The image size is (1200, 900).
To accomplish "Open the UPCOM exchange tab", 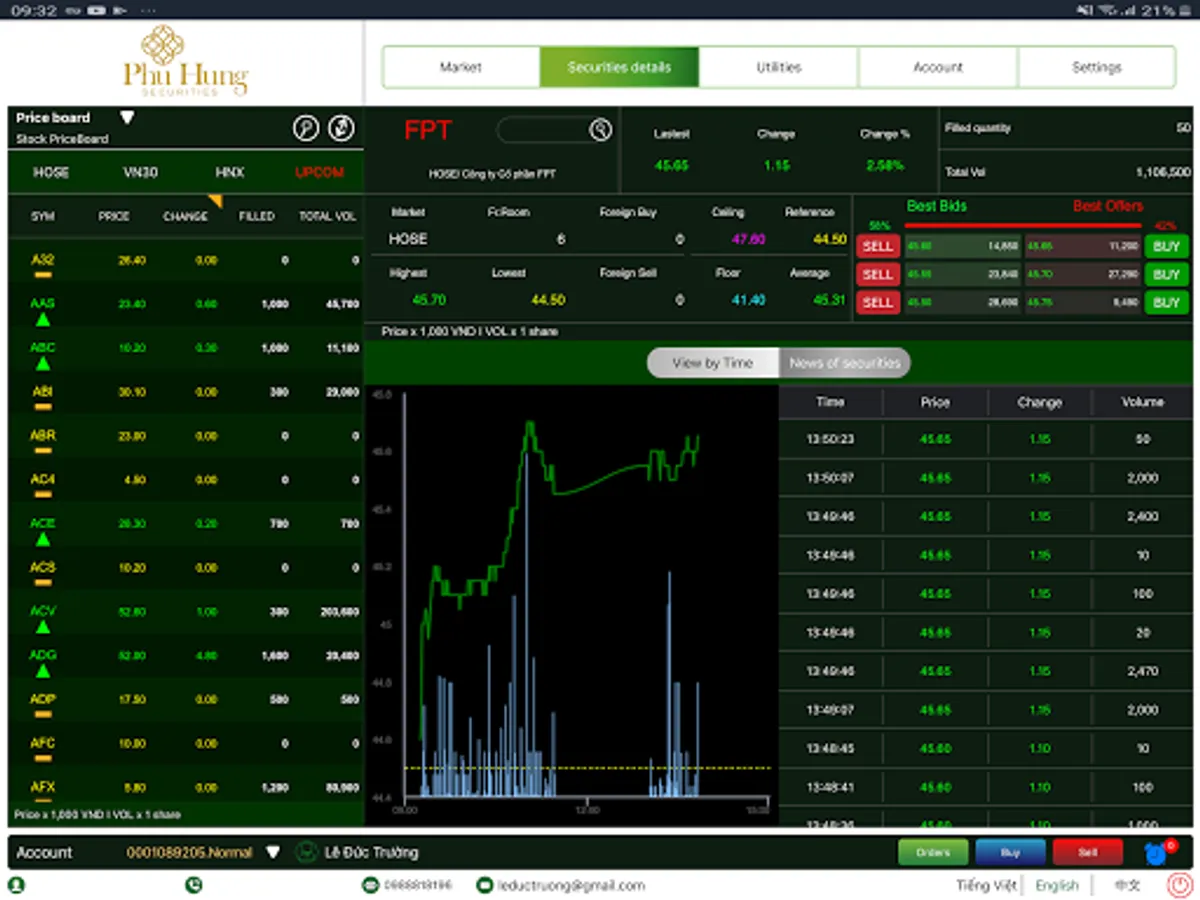I will tap(318, 172).
